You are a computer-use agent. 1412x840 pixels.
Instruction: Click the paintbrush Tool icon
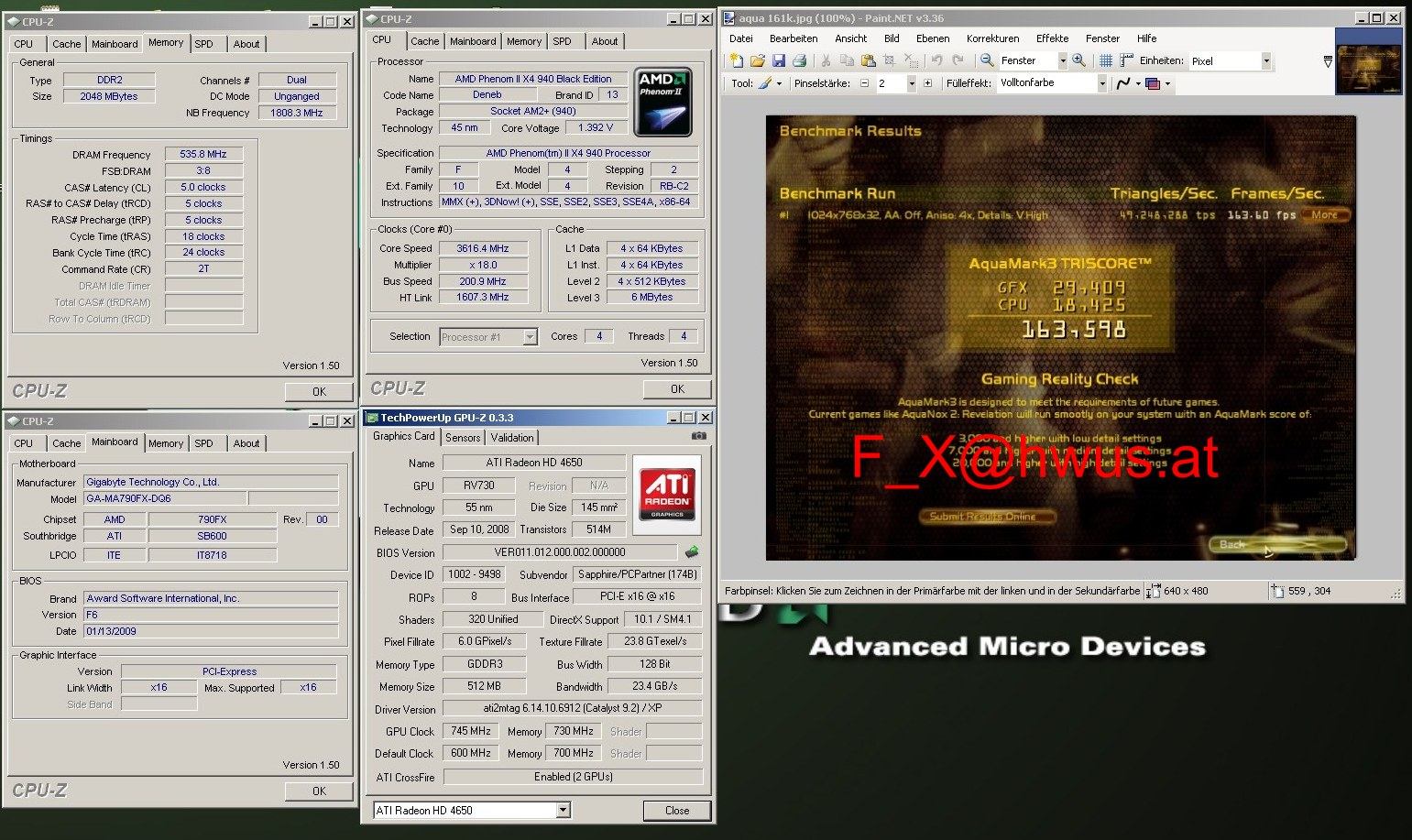pyautogui.click(x=764, y=83)
